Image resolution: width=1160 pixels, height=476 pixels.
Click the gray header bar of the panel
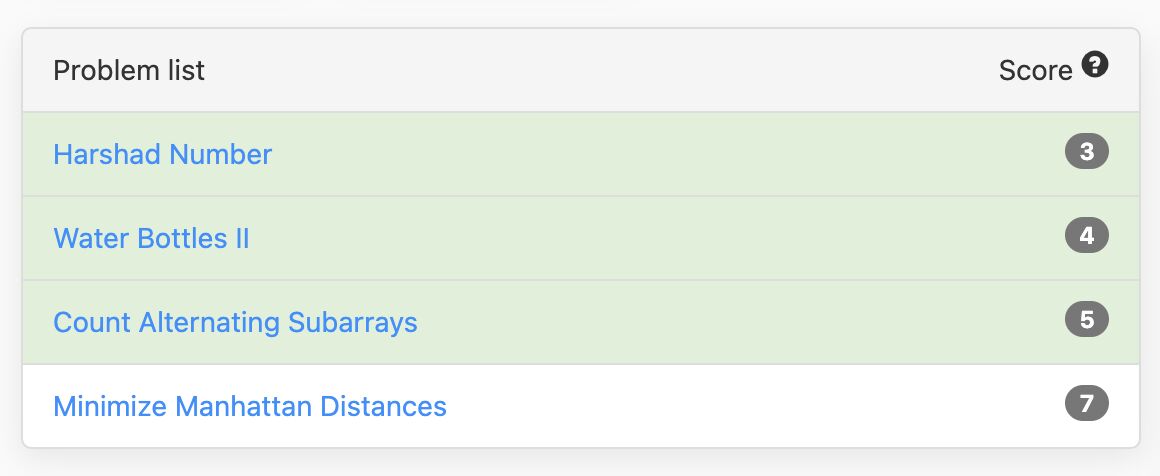581,70
